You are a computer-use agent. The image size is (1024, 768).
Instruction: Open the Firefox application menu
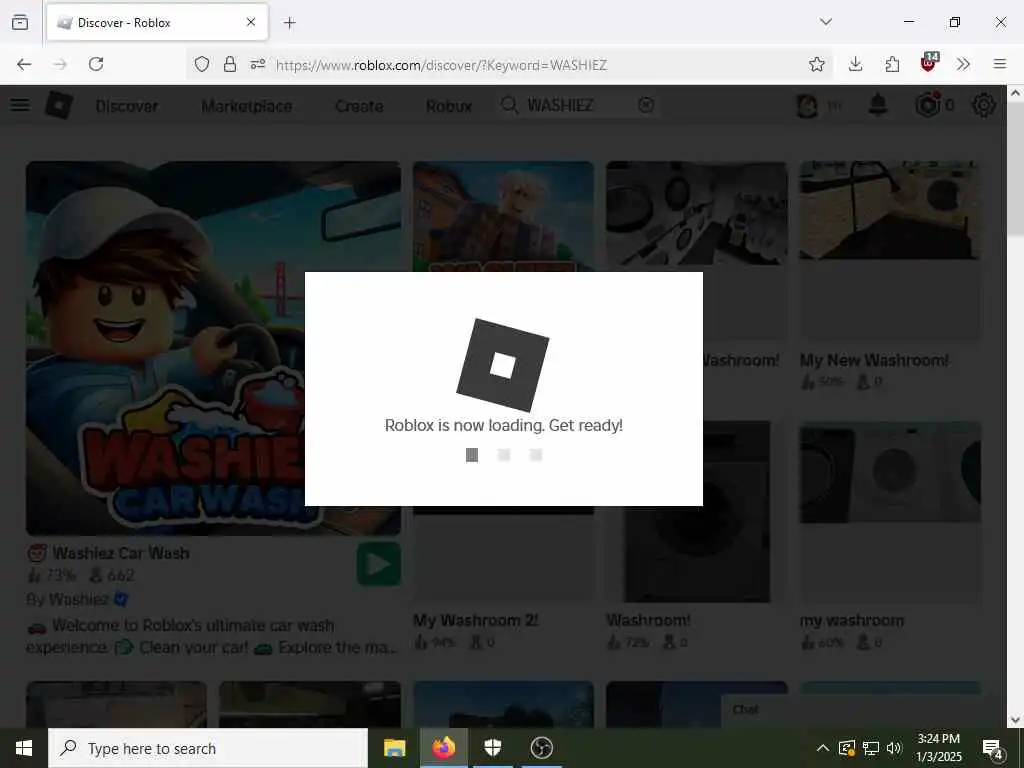point(1000,64)
